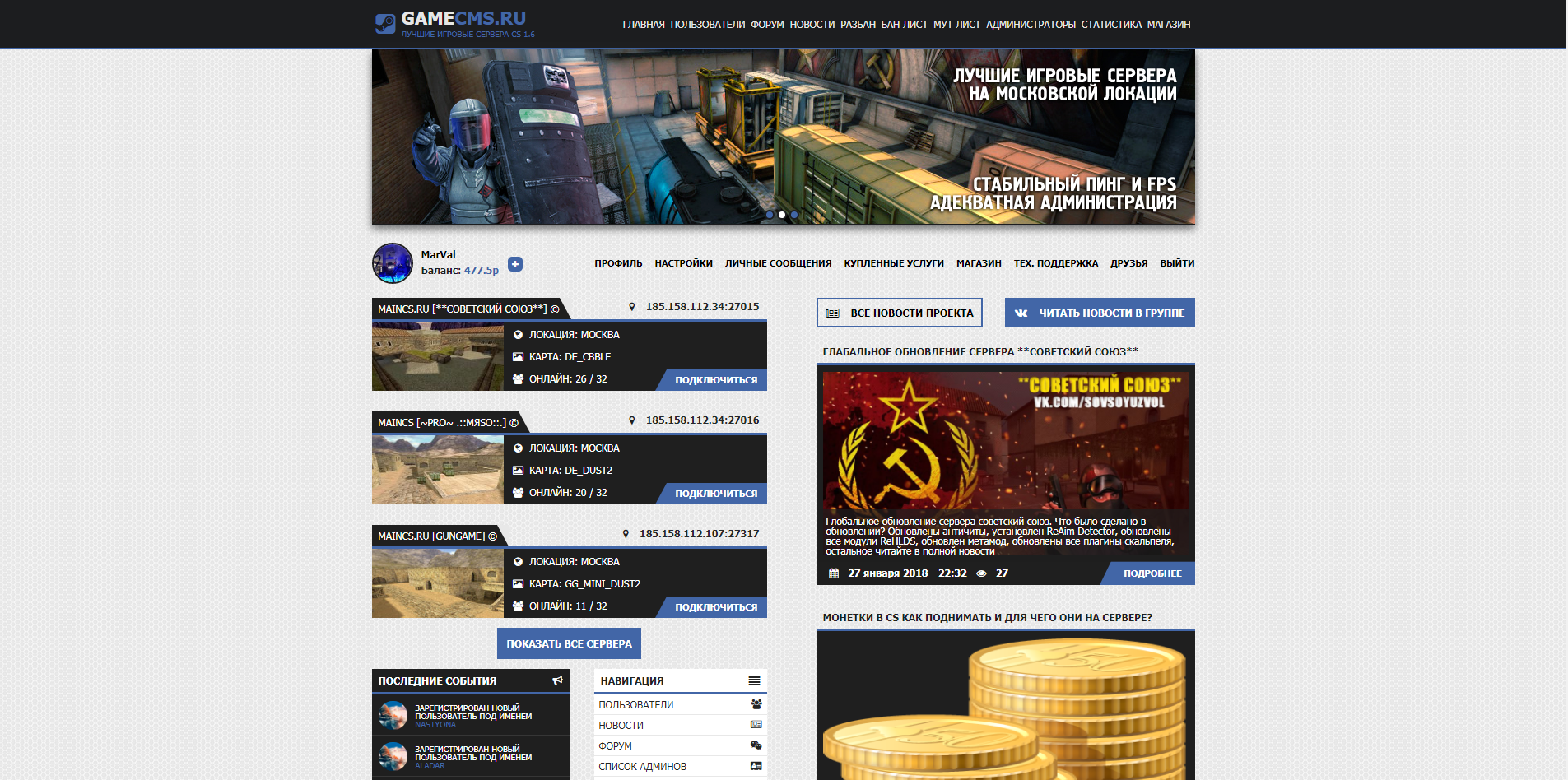Image resolution: width=1568 pixels, height=780 pixels.
Task: Click Все новости проекта button
Action: pos(900,313)
